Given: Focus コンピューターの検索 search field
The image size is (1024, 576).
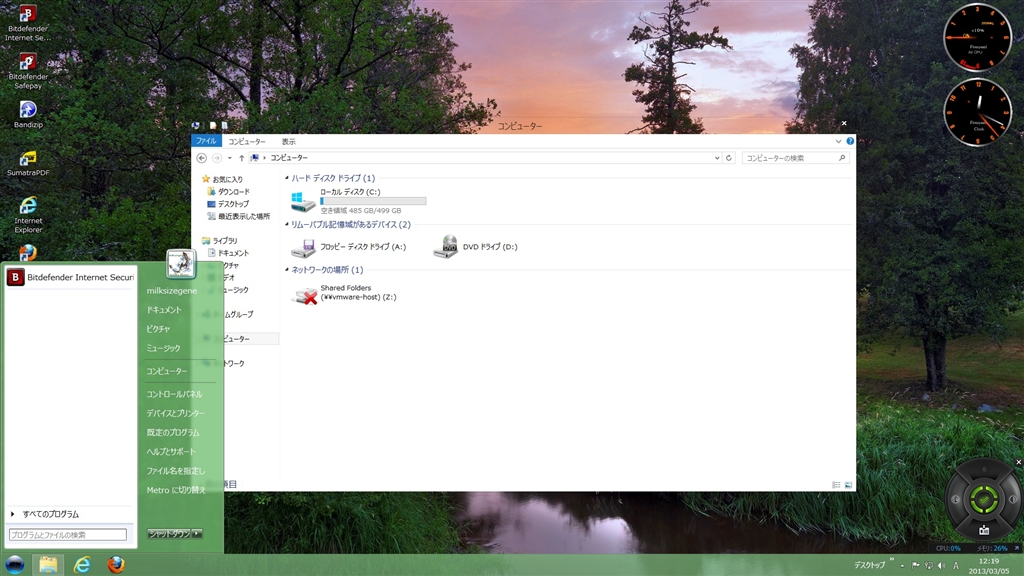Looking at the screenshot, I should (x=794, y=158).
